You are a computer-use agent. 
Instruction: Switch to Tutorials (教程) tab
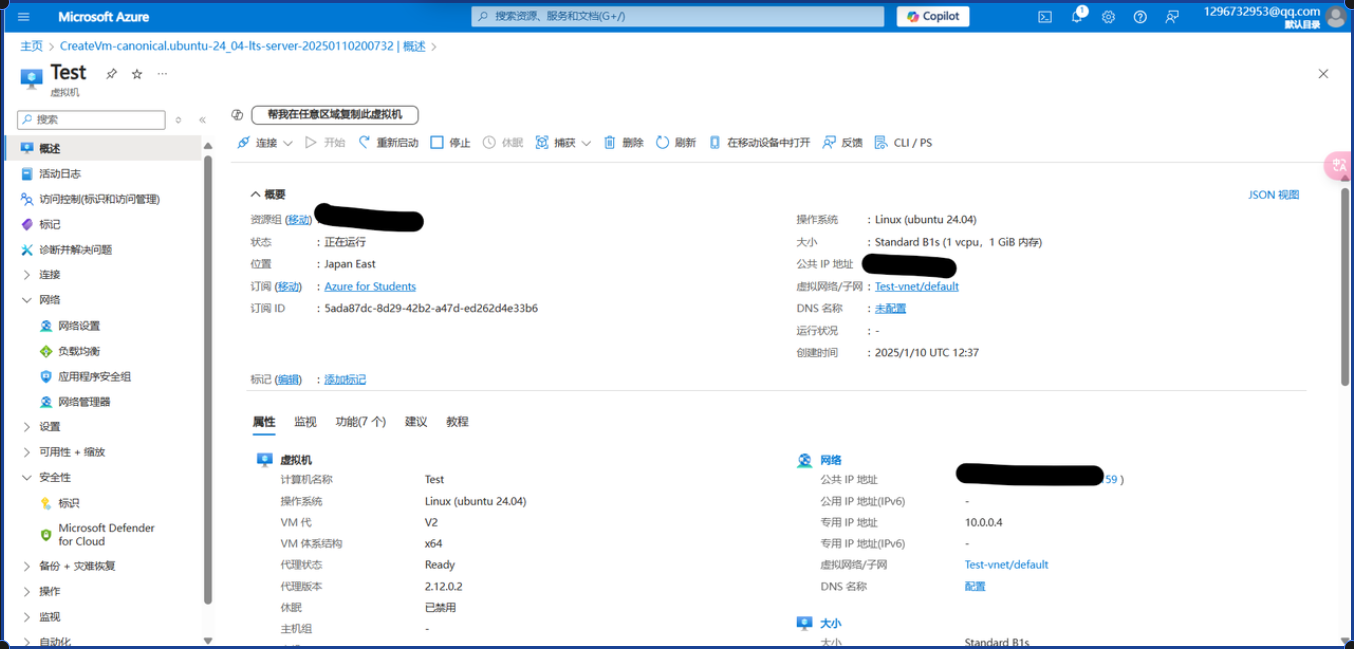coord(457,422)
